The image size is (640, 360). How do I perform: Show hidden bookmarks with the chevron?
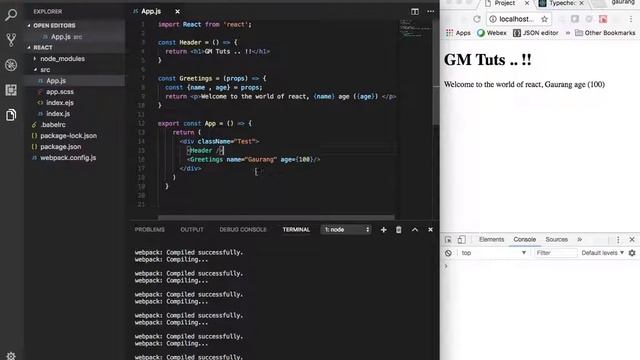pyautogui.click(x=567, y=33)
